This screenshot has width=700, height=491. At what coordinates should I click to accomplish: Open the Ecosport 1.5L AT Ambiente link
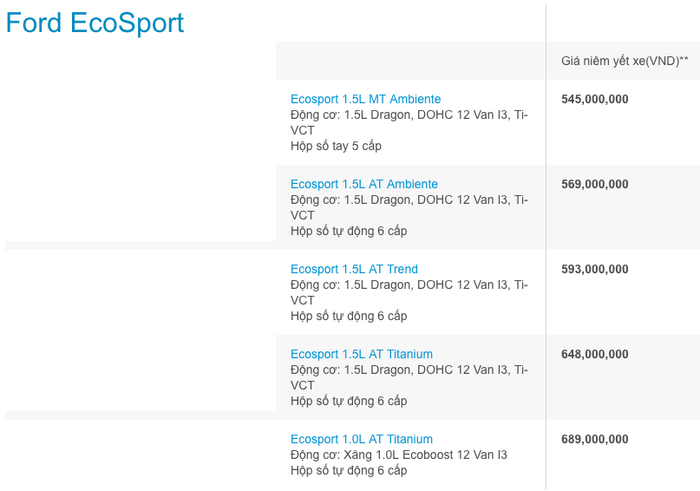(364, 184)
